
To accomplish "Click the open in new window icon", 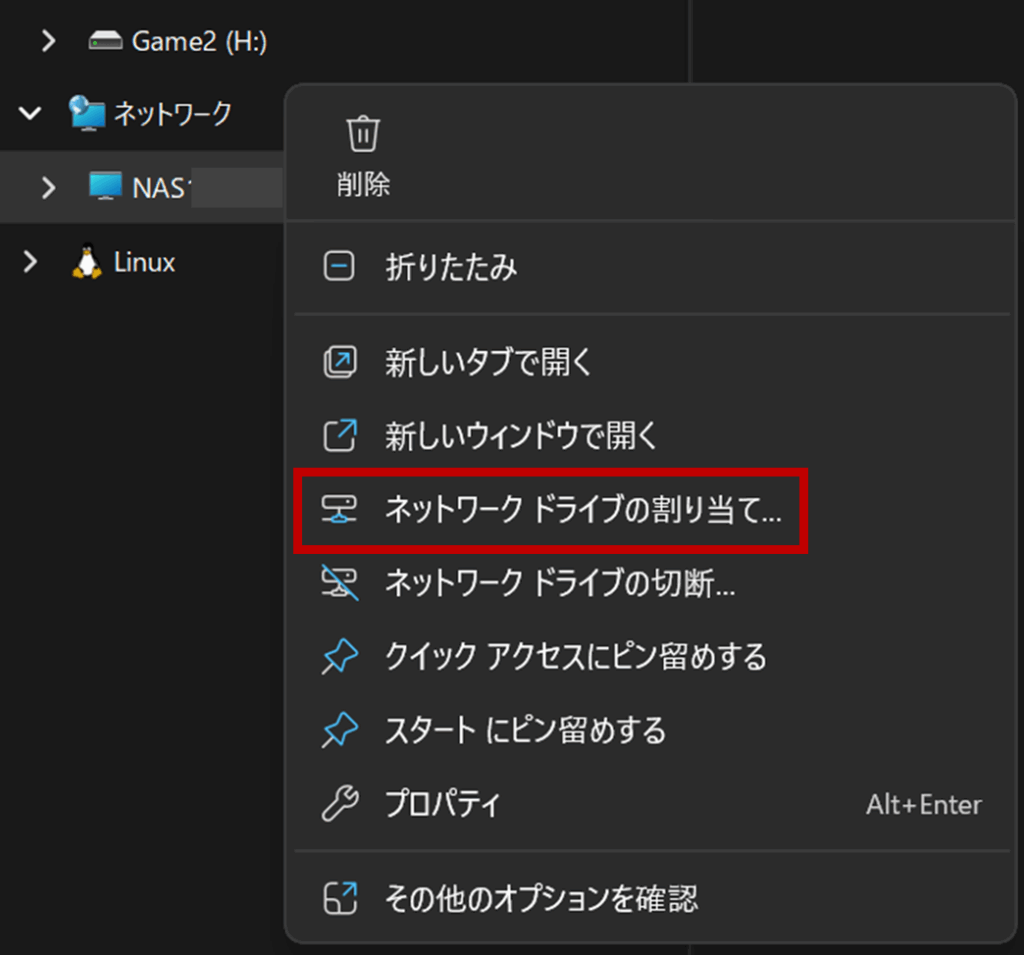I will click(340, 436).
